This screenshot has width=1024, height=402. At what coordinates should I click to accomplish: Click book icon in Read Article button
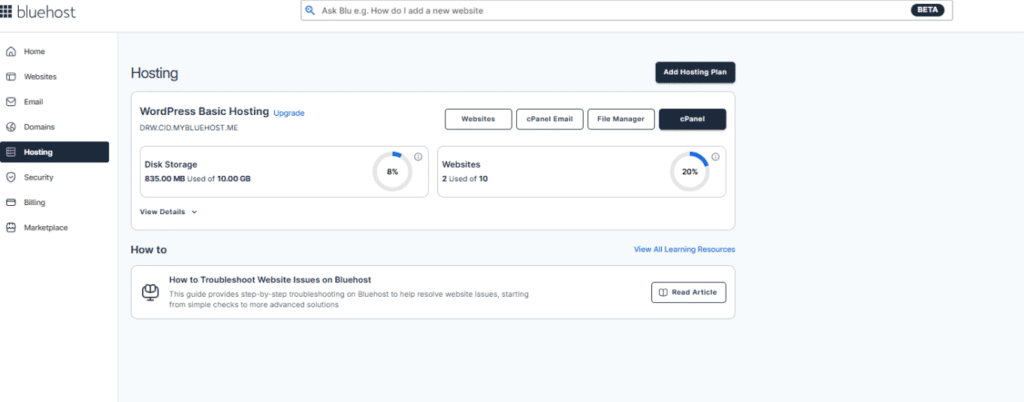(x=663, y=292)
